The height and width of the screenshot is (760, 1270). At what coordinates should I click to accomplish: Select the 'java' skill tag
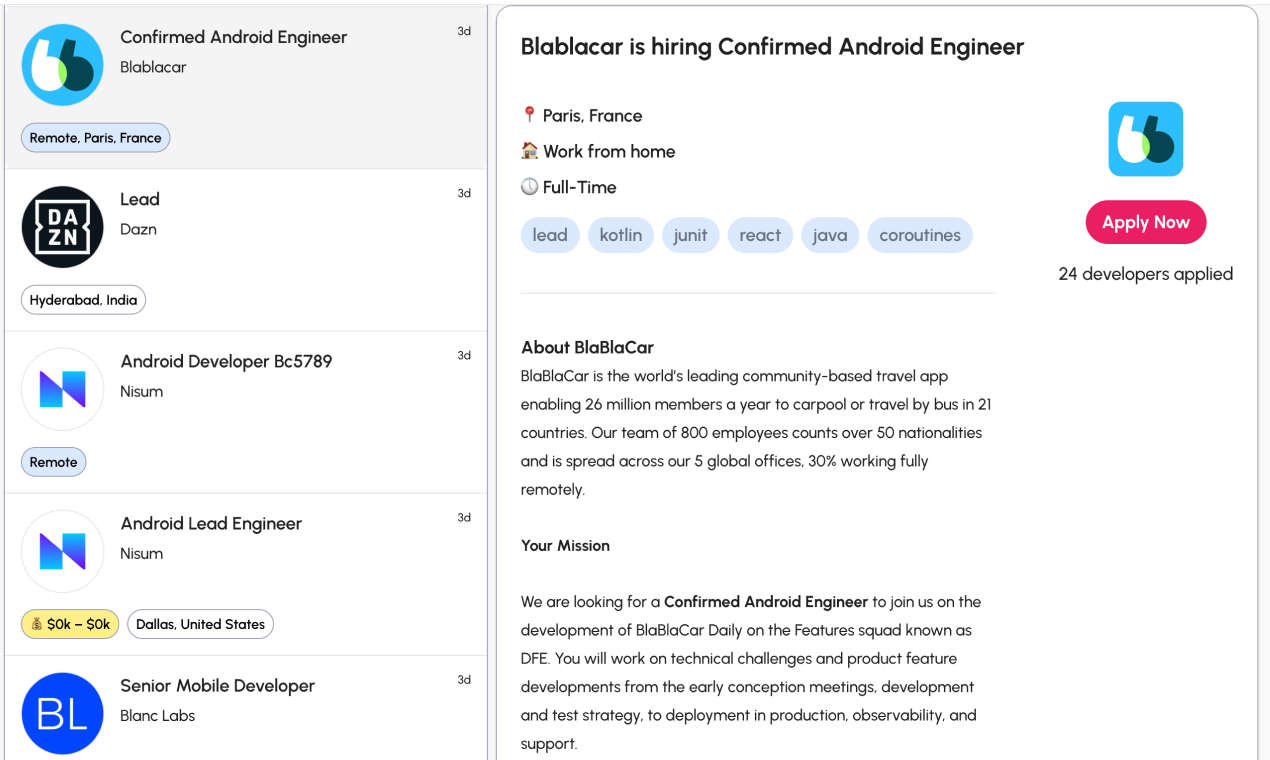[830, 235]
